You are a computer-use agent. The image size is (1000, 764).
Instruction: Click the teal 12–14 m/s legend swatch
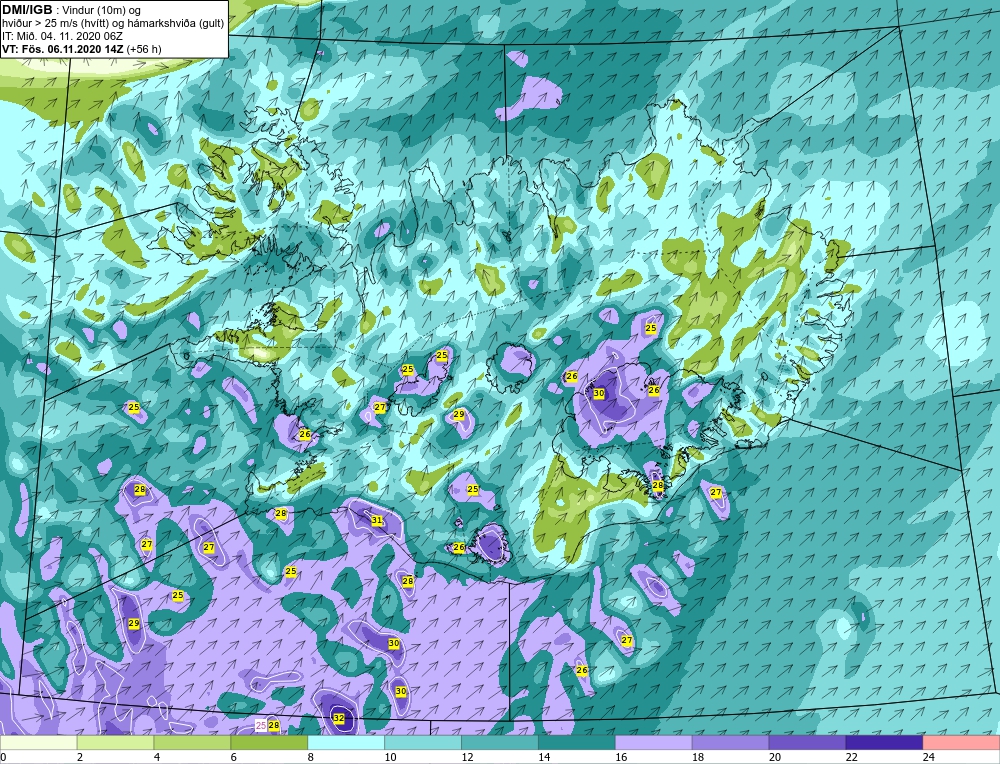(500, 743)
